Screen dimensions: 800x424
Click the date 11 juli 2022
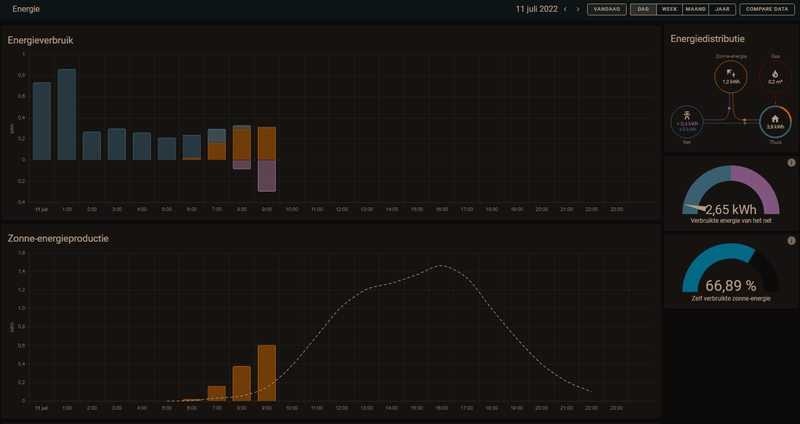[537, 9]
